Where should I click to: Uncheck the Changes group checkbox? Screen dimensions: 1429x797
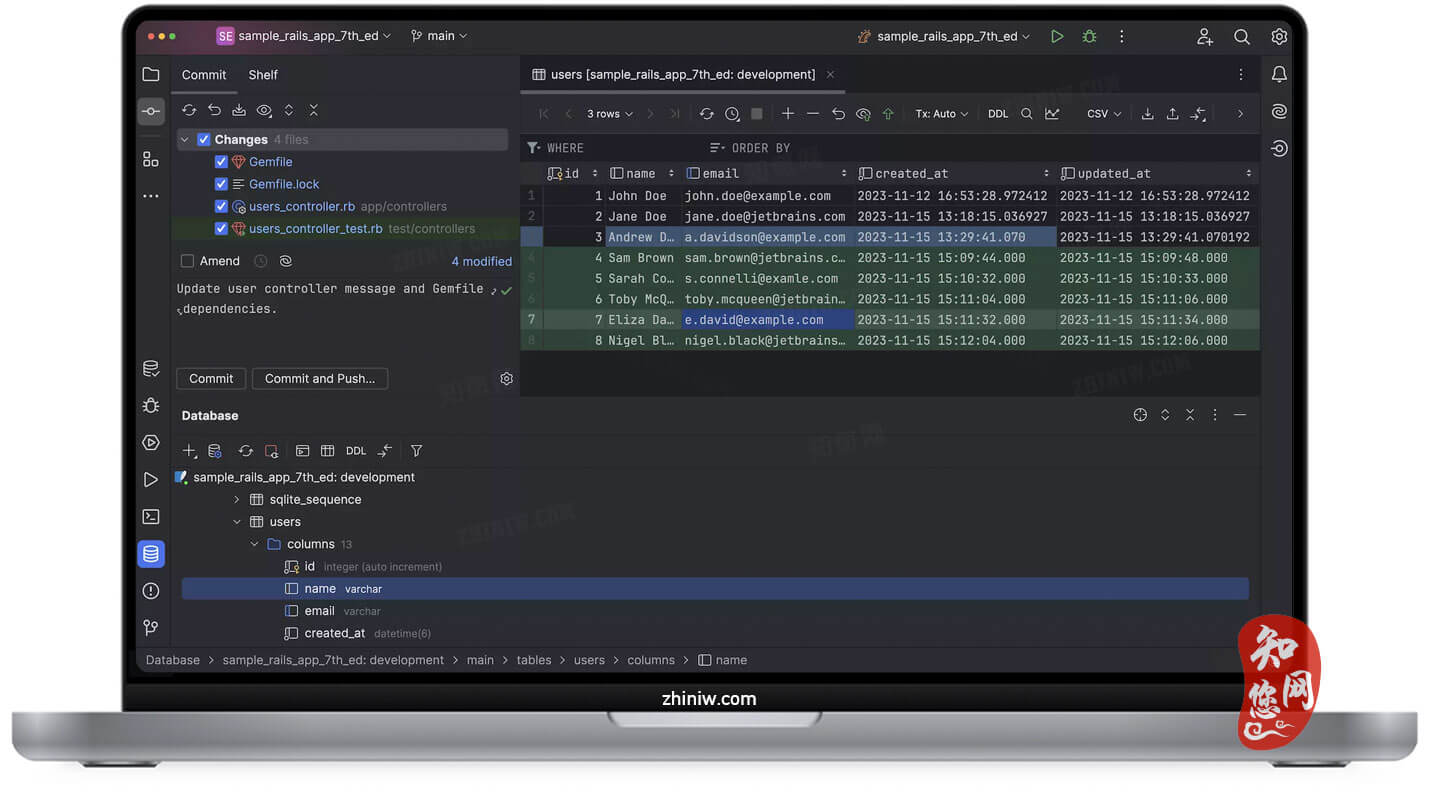point(204,140)
